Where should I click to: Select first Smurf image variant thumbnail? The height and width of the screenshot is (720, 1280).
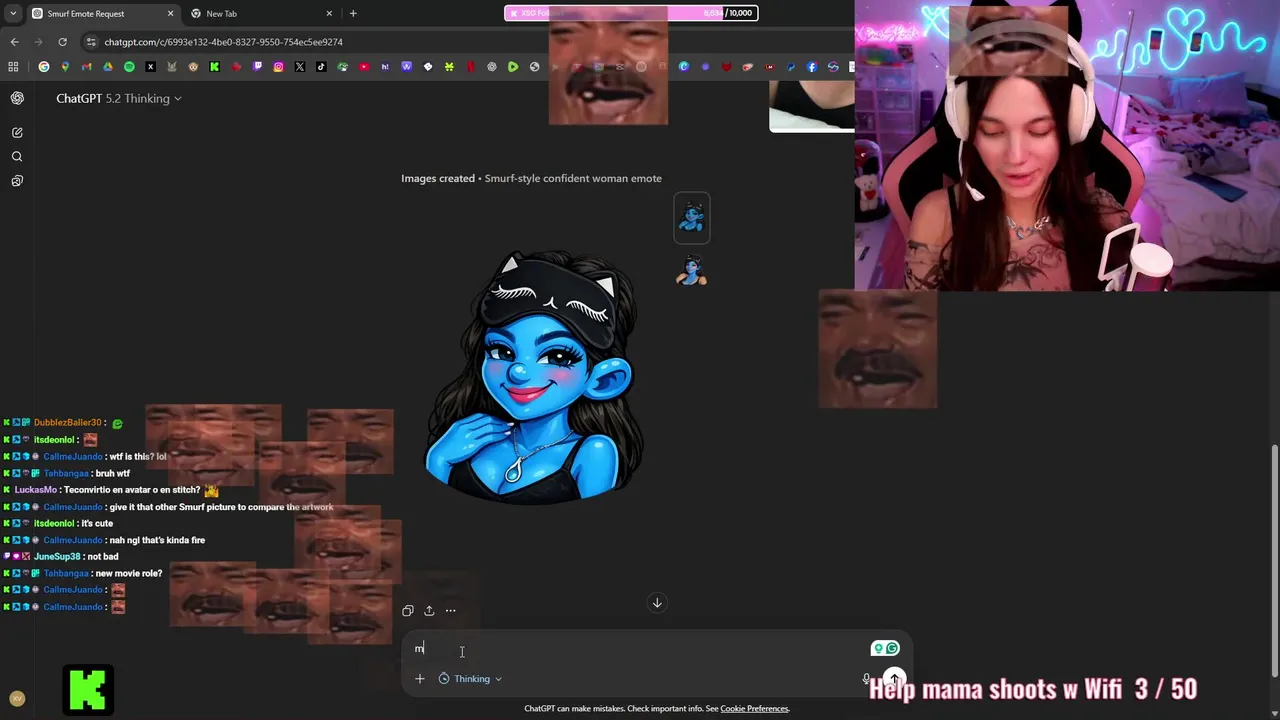tap(692, 218)
